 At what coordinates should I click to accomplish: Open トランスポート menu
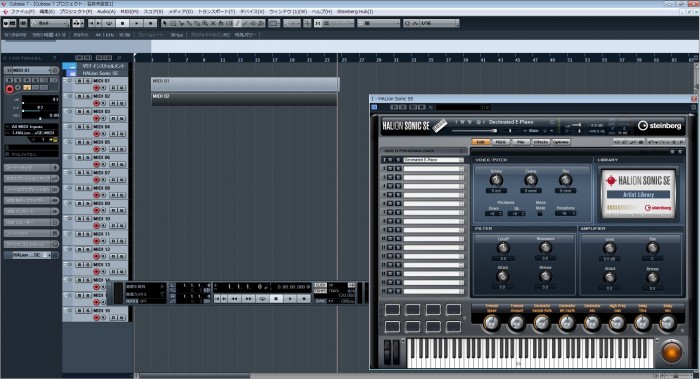coord(216,12)
